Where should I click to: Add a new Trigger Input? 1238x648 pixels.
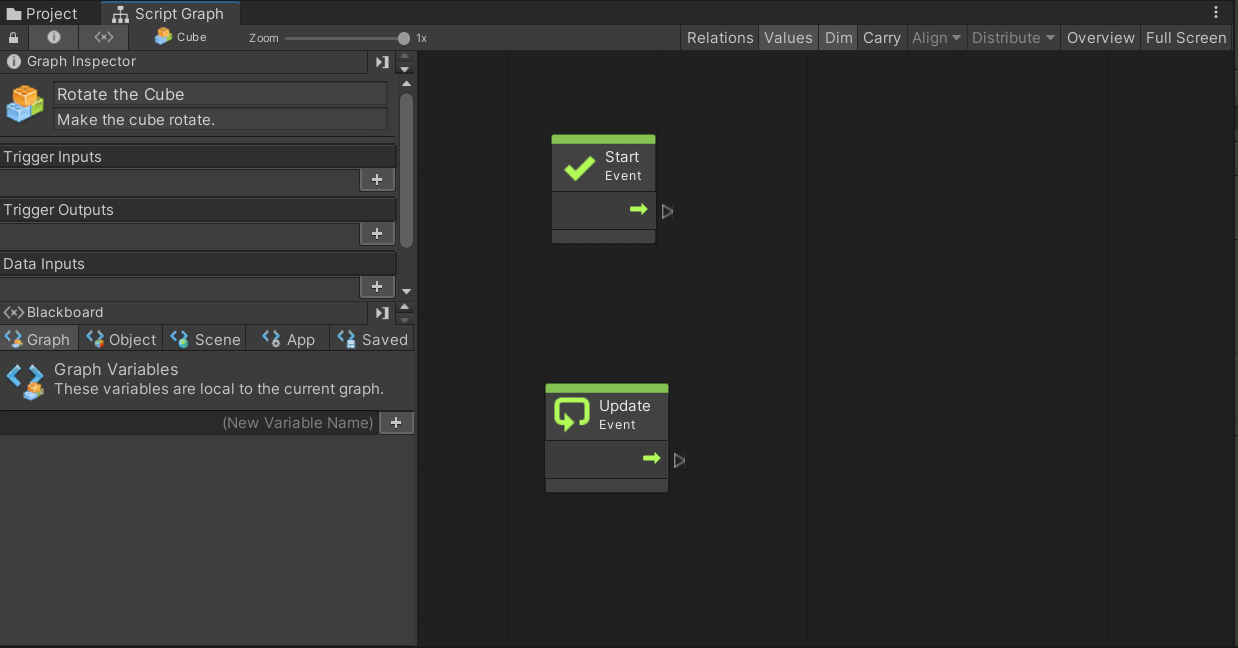[377, 180]
